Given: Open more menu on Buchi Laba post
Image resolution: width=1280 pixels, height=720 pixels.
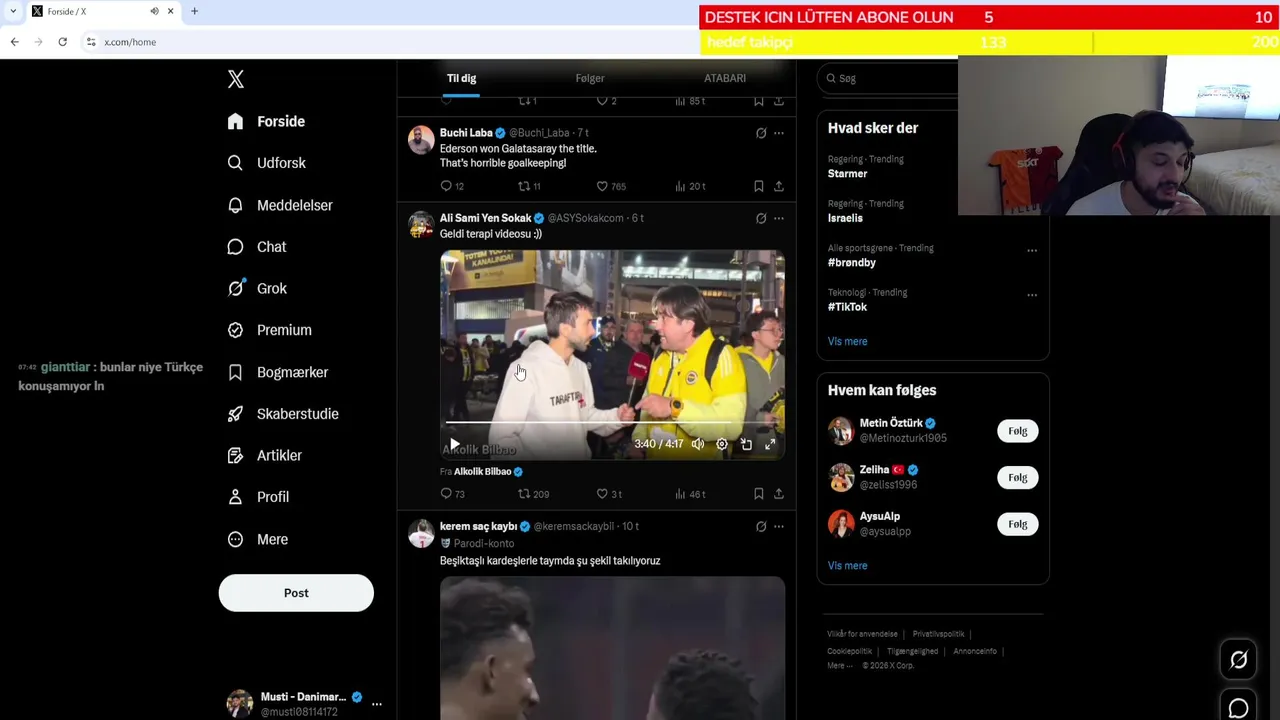Looking at the screenshot, I should 779,133.
